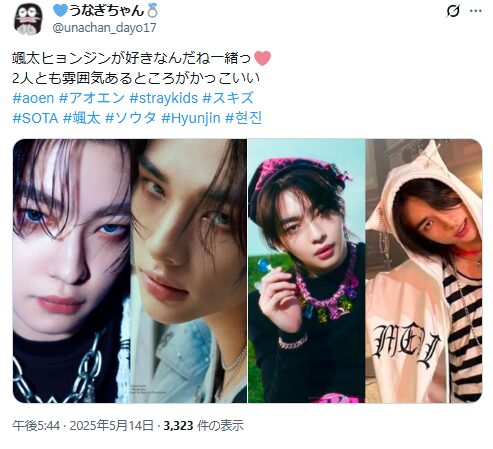493x449 pixels.
Task: View the lollipop and beret photo
Action: (x=306, y=271)
